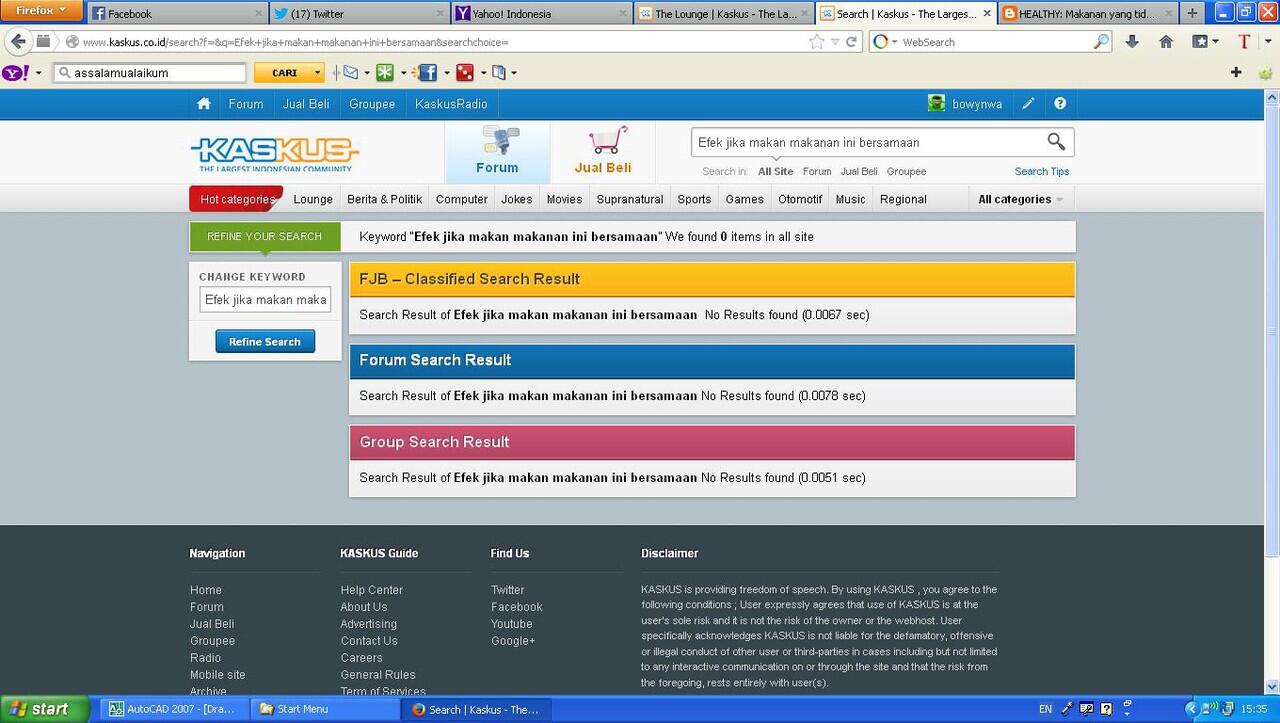Select Jual Beli search scope
Image resolution: width=1280 pixels, height=723 pixels.
point(859,172)
